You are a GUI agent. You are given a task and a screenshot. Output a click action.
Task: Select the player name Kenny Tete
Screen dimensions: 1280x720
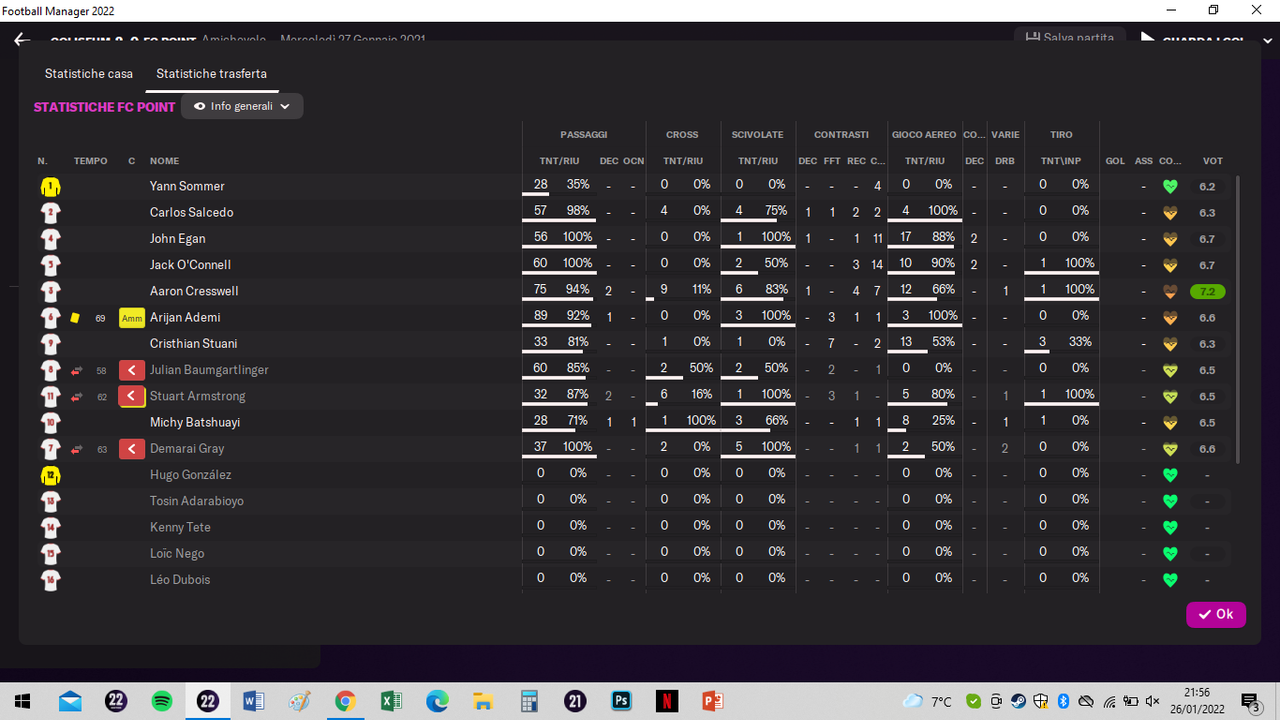(x=180, y=527)
